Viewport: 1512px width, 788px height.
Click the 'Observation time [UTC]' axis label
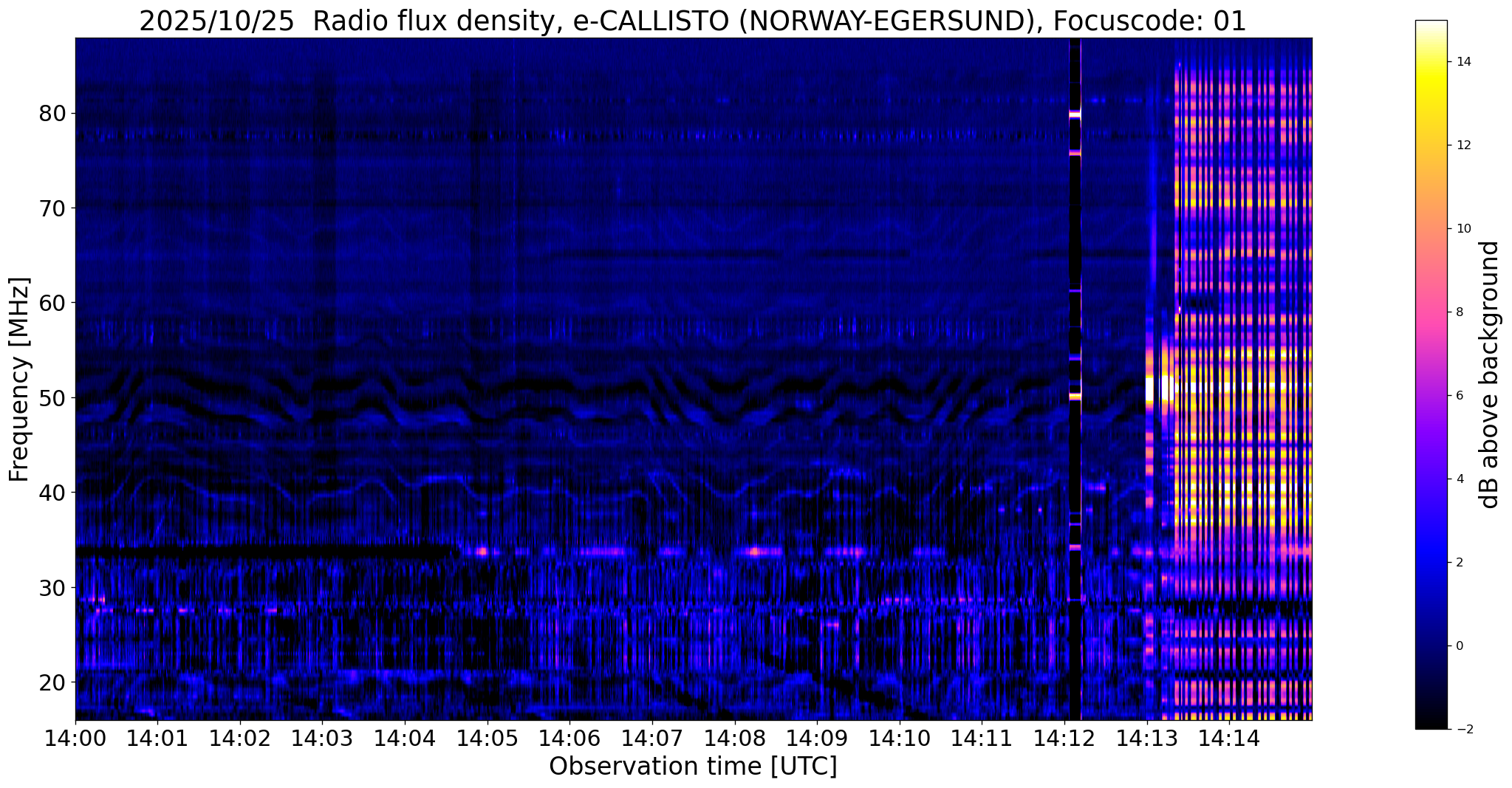coord(693,767)
